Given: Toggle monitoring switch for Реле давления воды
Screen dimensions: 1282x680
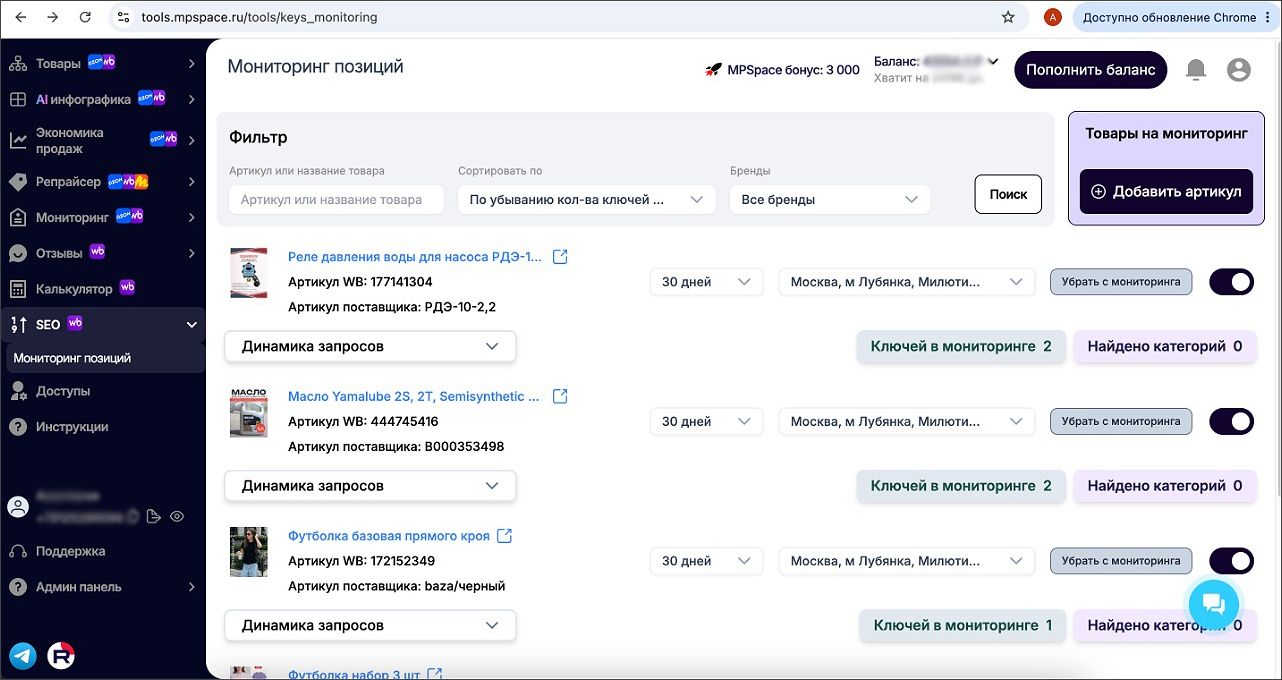Looking at the screenshot, I should click(1231, 282).
